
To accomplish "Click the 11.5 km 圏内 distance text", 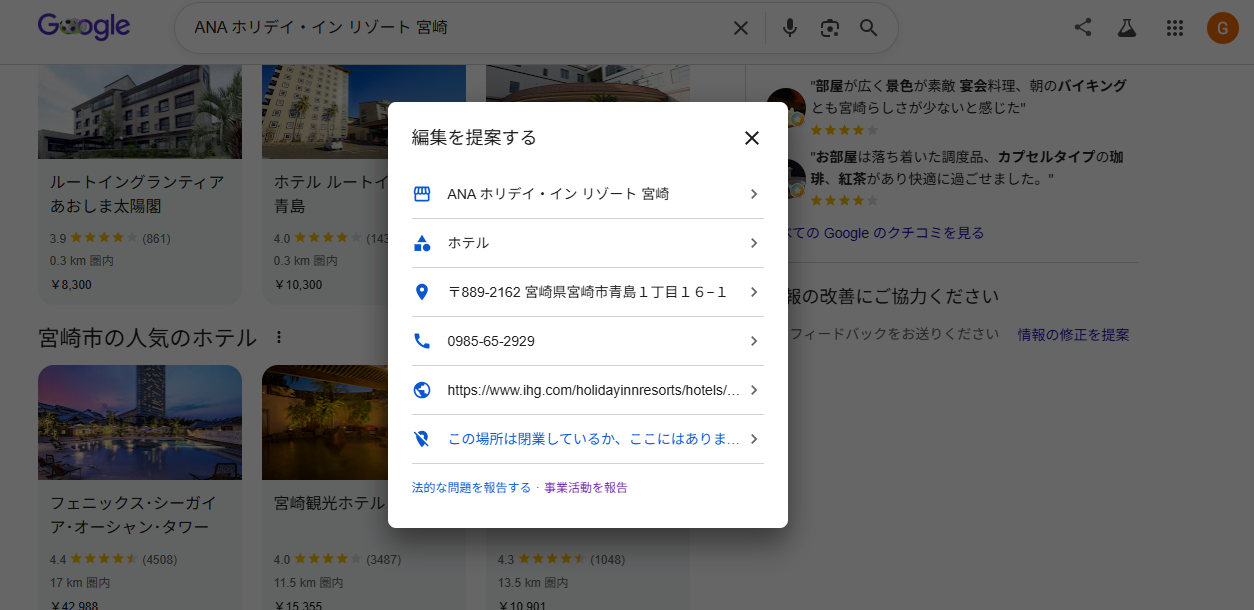I will [x=308, y=582].
